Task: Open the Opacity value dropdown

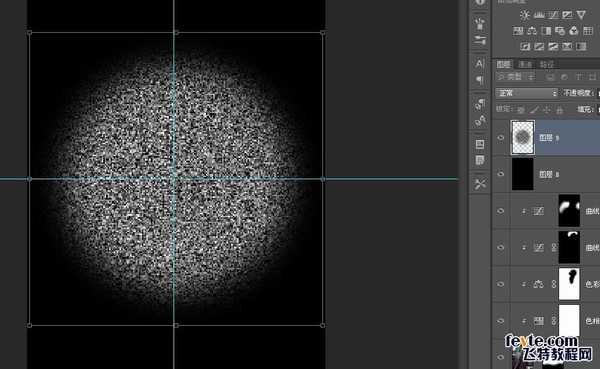Action: pos(598,93)
